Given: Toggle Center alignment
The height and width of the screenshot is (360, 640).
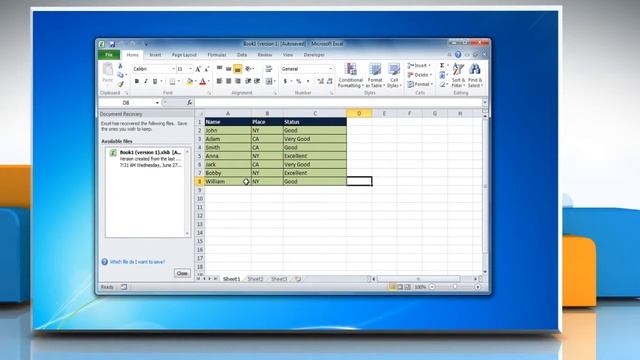Looking at the screenshot, I should click(x=229, y=81).
